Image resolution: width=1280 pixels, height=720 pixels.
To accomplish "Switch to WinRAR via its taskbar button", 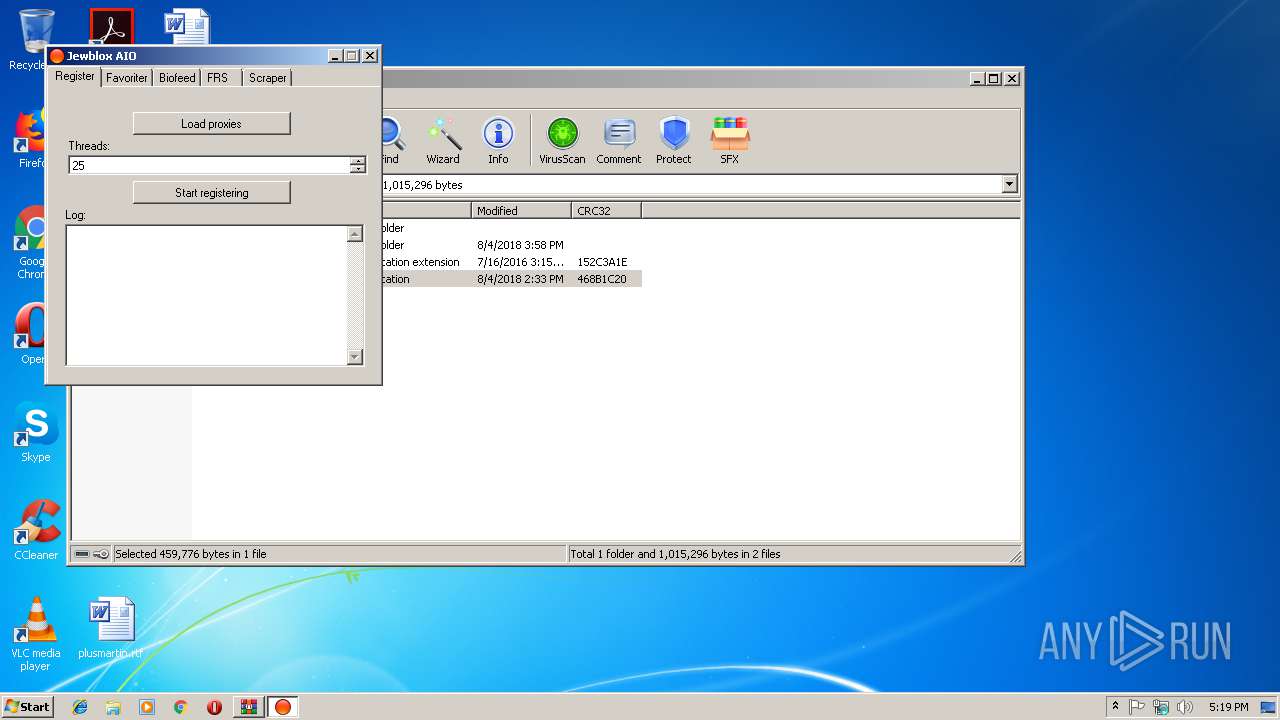I will click(x=248, y=707).
